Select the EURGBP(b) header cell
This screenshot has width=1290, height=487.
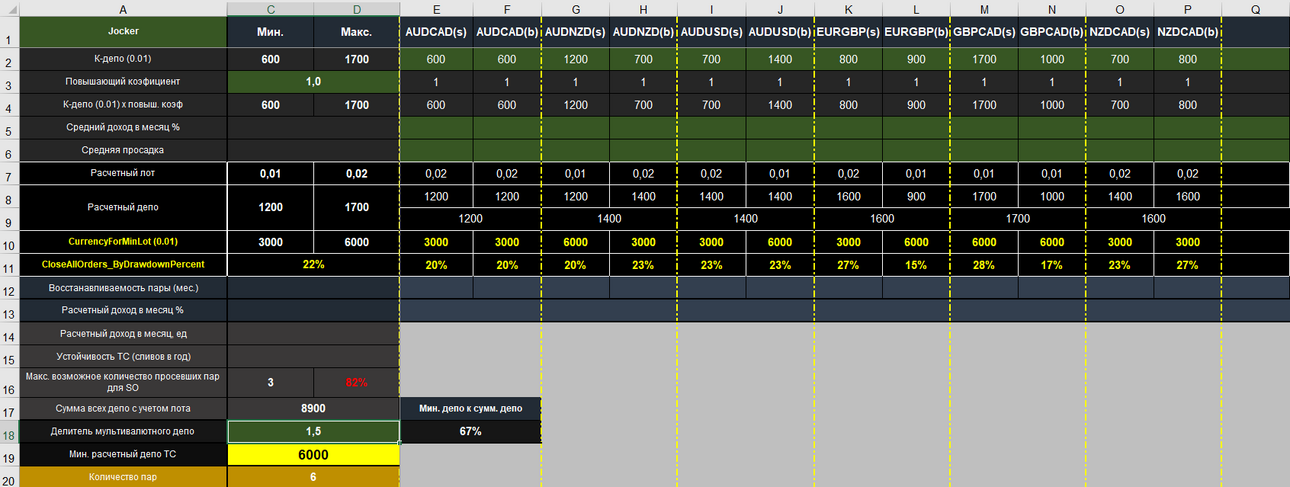(917, 32)
